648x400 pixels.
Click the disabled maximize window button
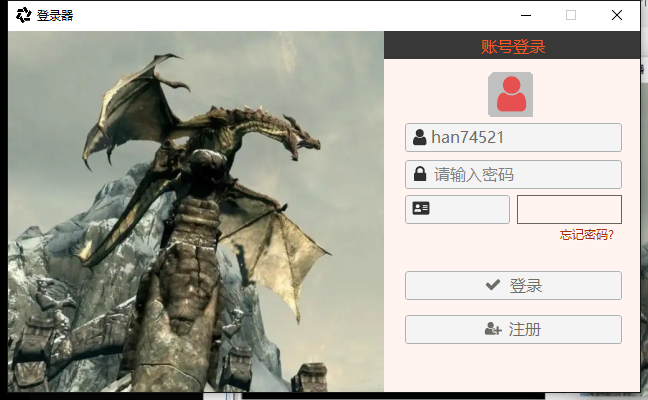click(571, 15)
